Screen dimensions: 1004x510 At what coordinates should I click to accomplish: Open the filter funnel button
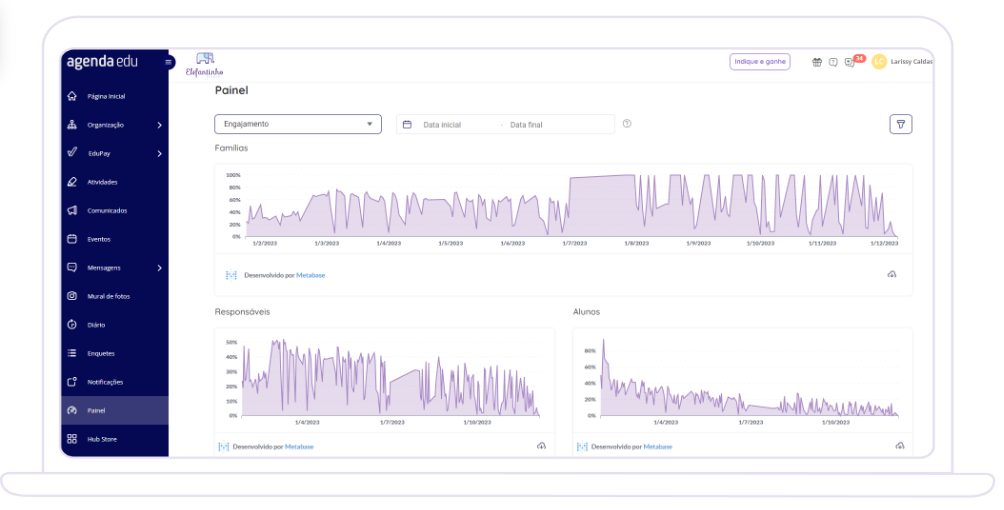(x=901, y=124)
